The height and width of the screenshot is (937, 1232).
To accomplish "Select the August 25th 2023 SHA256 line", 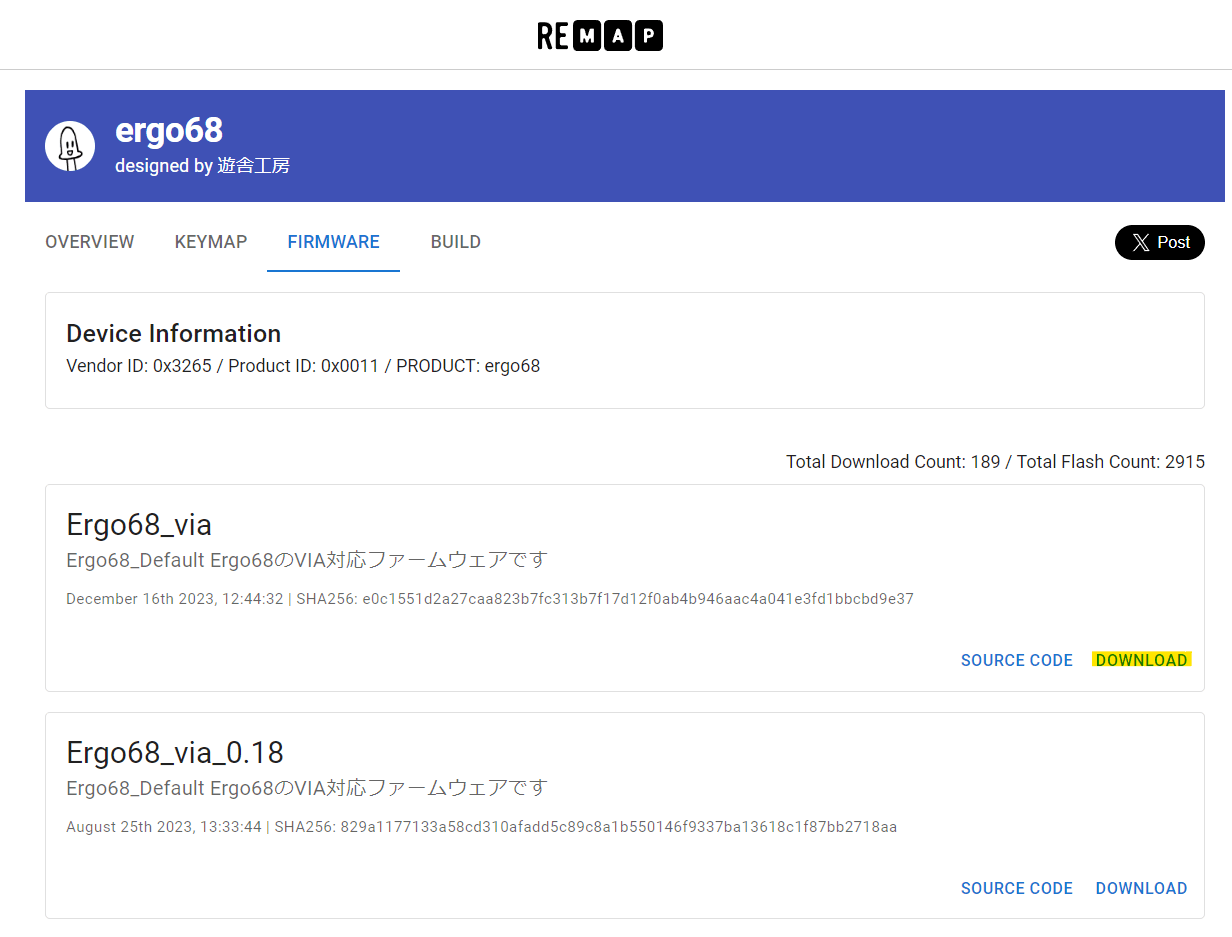I will point(482,827).
